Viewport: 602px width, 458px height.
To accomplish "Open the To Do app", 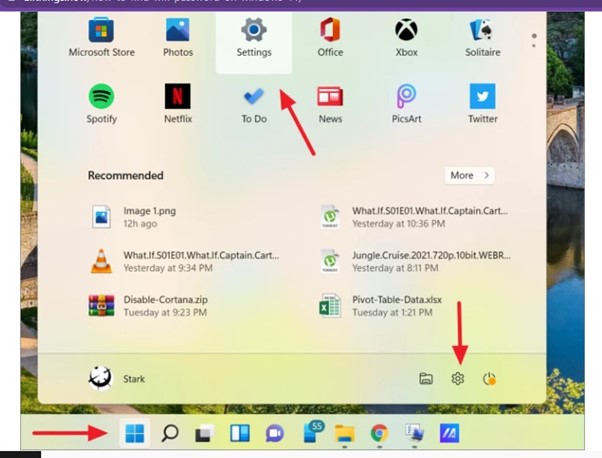I will [253, 103].
